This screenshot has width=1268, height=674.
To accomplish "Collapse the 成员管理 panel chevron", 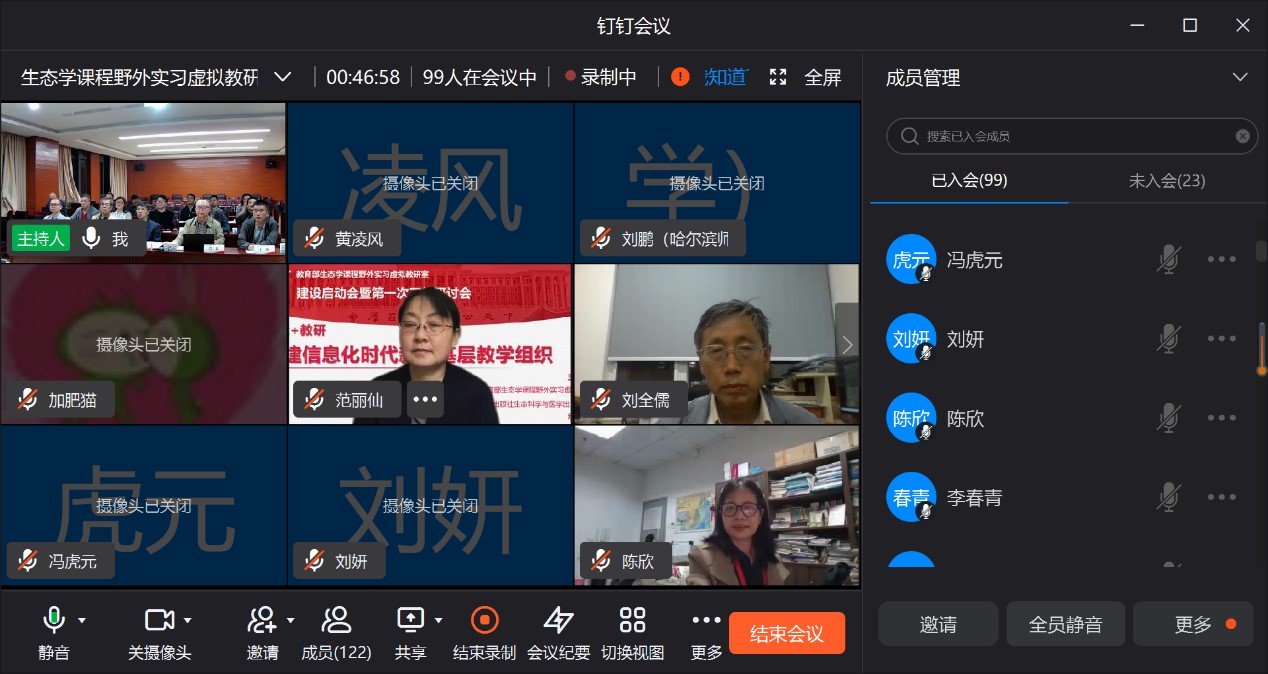I will tap(1240, 77).
